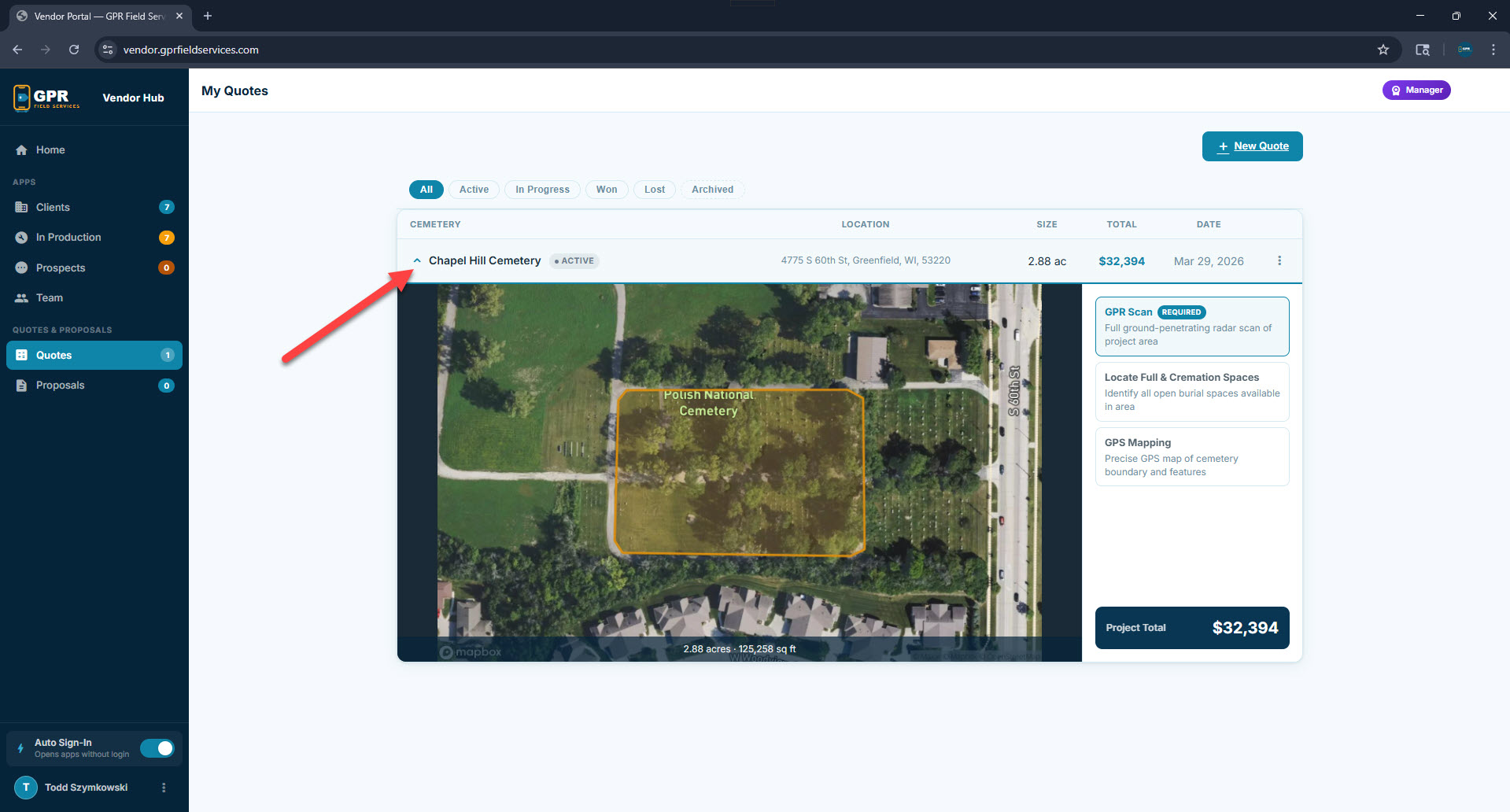The width and height of the screenshot is (1510, 812).
Task: Collapse the Chapel Hill Cemetery row
Action: [417, 260]
